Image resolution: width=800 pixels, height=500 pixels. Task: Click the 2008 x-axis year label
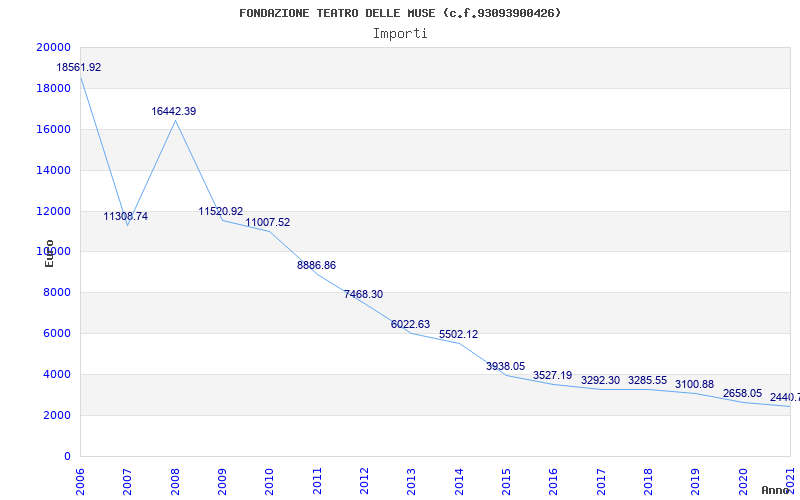[175, 482]
